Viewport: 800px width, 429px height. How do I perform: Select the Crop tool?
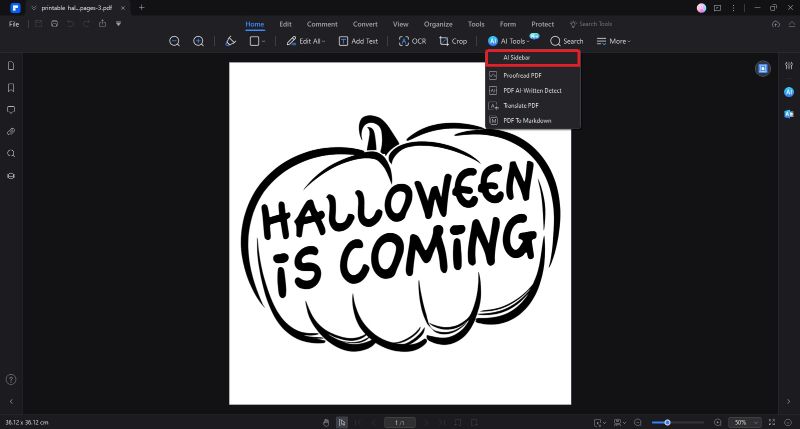pyautogui.click(x=453, y=41)
